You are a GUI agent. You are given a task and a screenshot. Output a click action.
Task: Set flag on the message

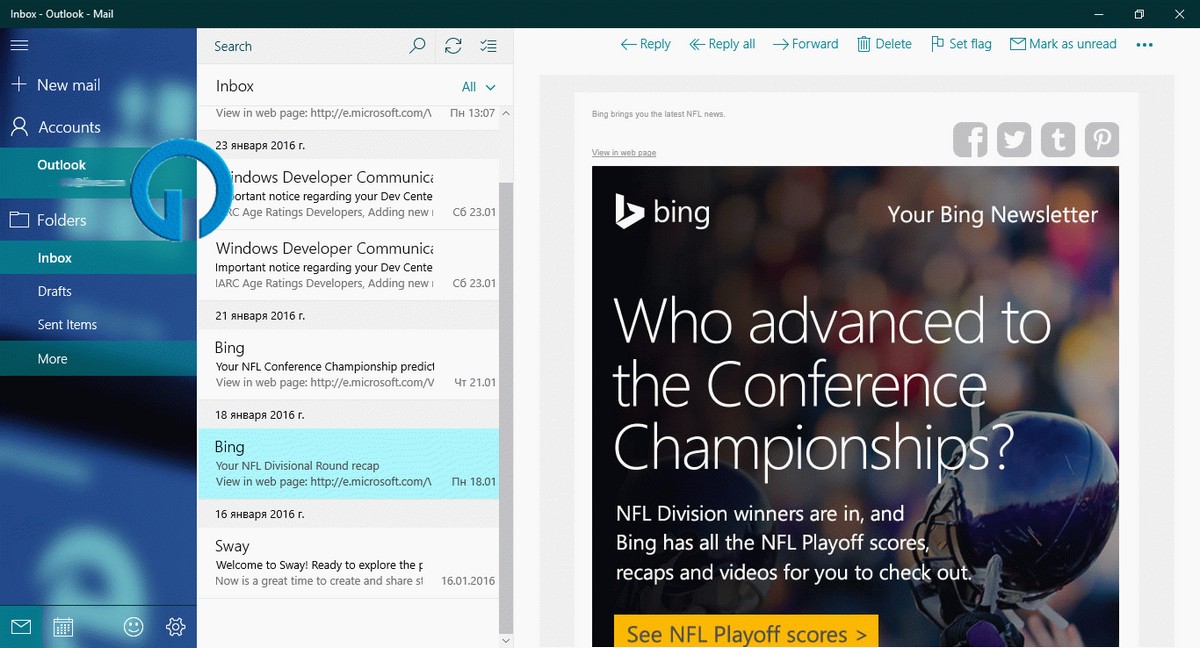tap(961, 44)
